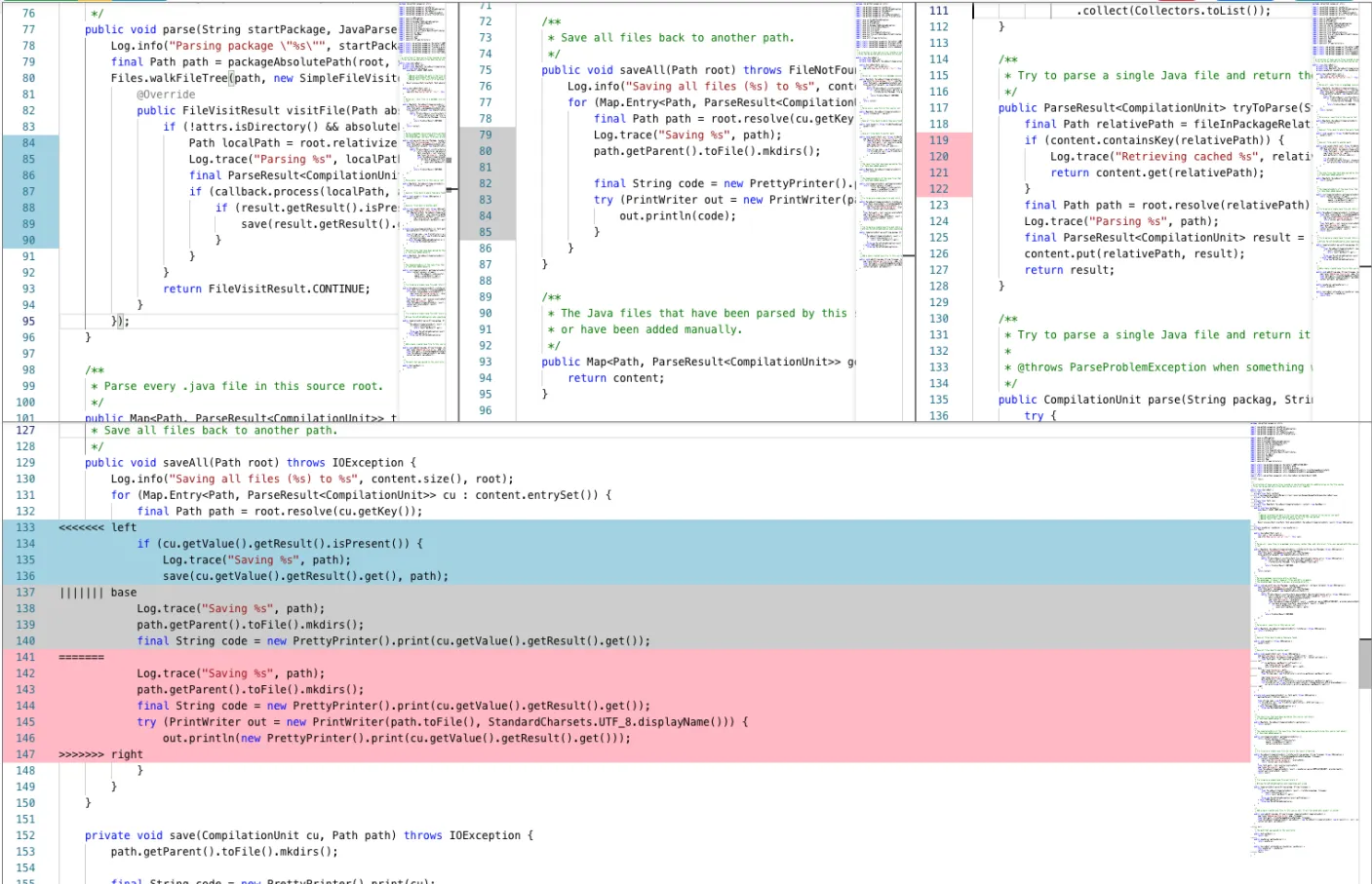Click 'Log.trace("Saving %s", path);' on line 142
This screenshot has width=1372, height=884.
pos(230,673)
